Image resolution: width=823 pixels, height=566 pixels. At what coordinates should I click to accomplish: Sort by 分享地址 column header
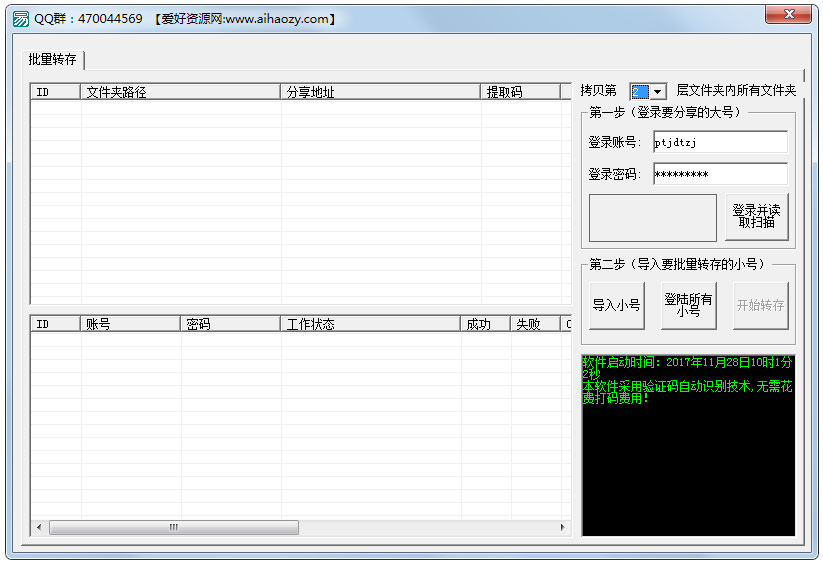(x=380, y=92)
